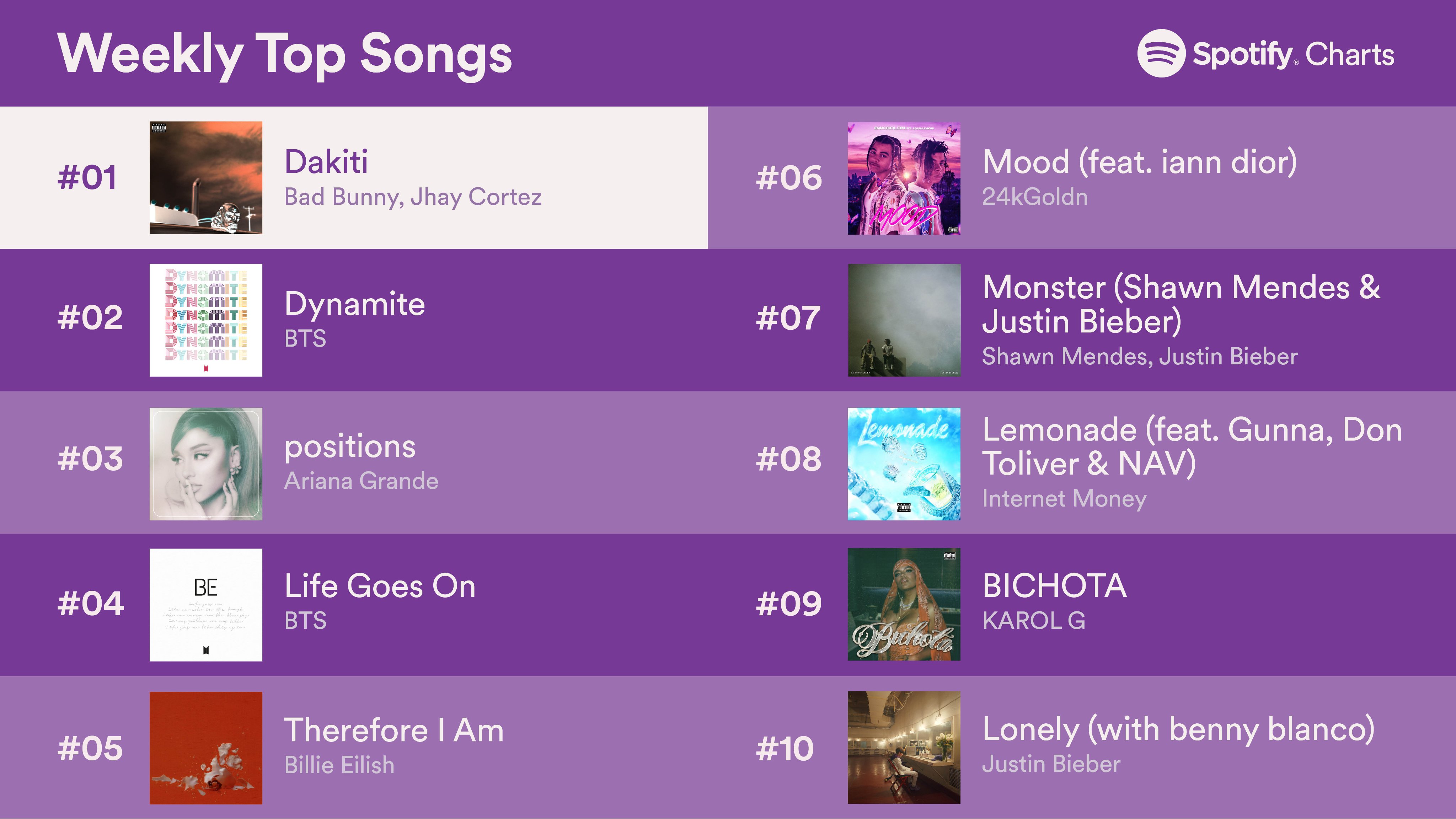Select the Mood album cover

pyautogui.click(x=903, y=178)
